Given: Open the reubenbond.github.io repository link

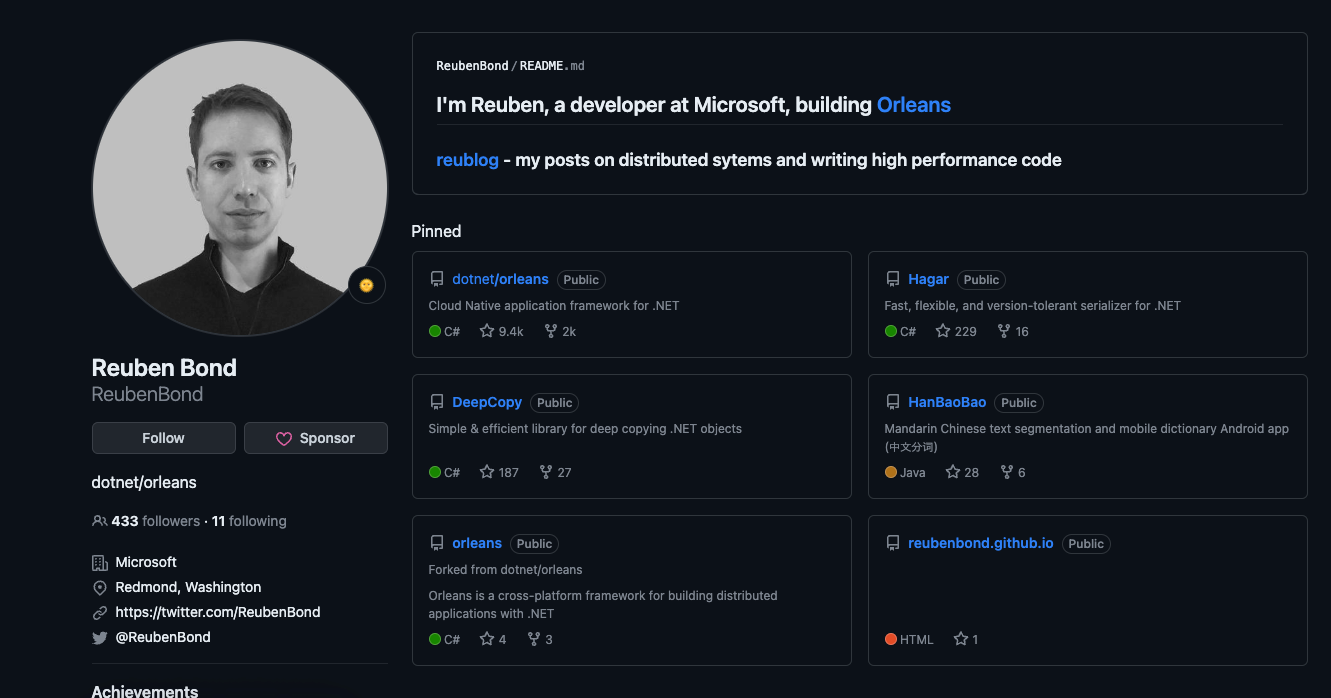Looking at the screenshot, I should (980, 543).
